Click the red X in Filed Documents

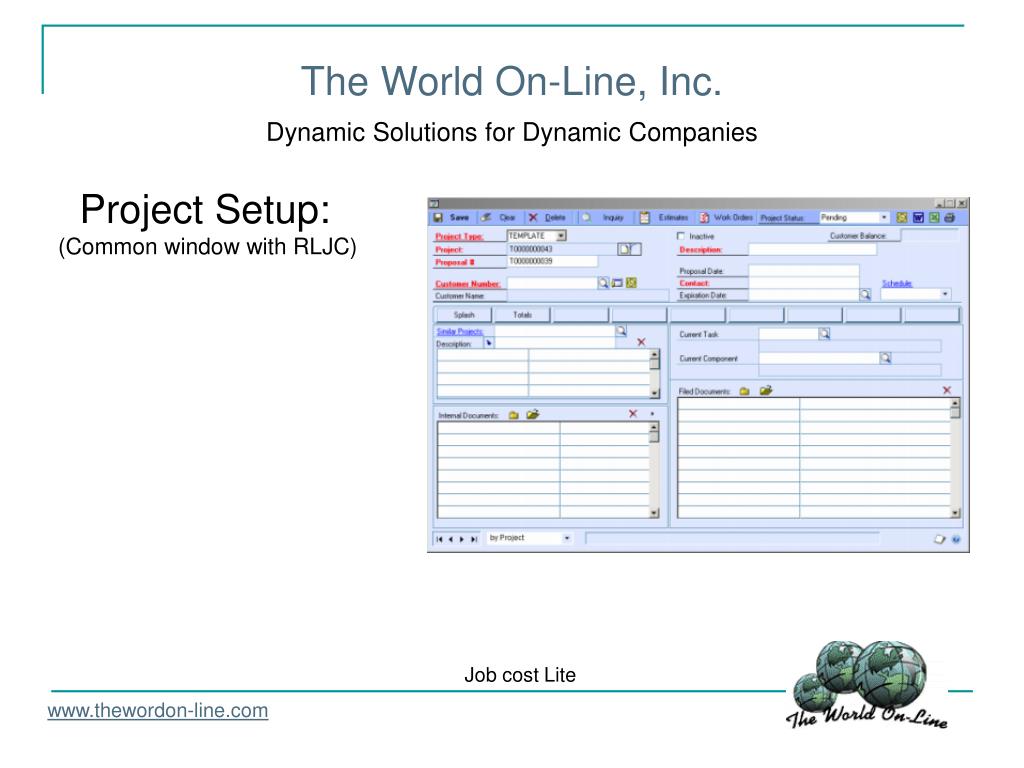pos(947,390)
